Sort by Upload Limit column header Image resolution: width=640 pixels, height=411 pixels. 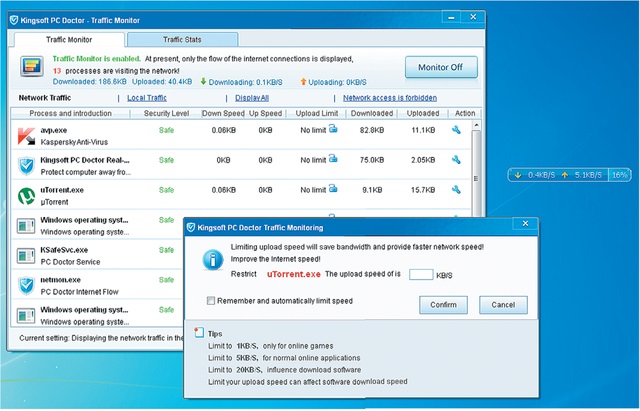point(317,113)
